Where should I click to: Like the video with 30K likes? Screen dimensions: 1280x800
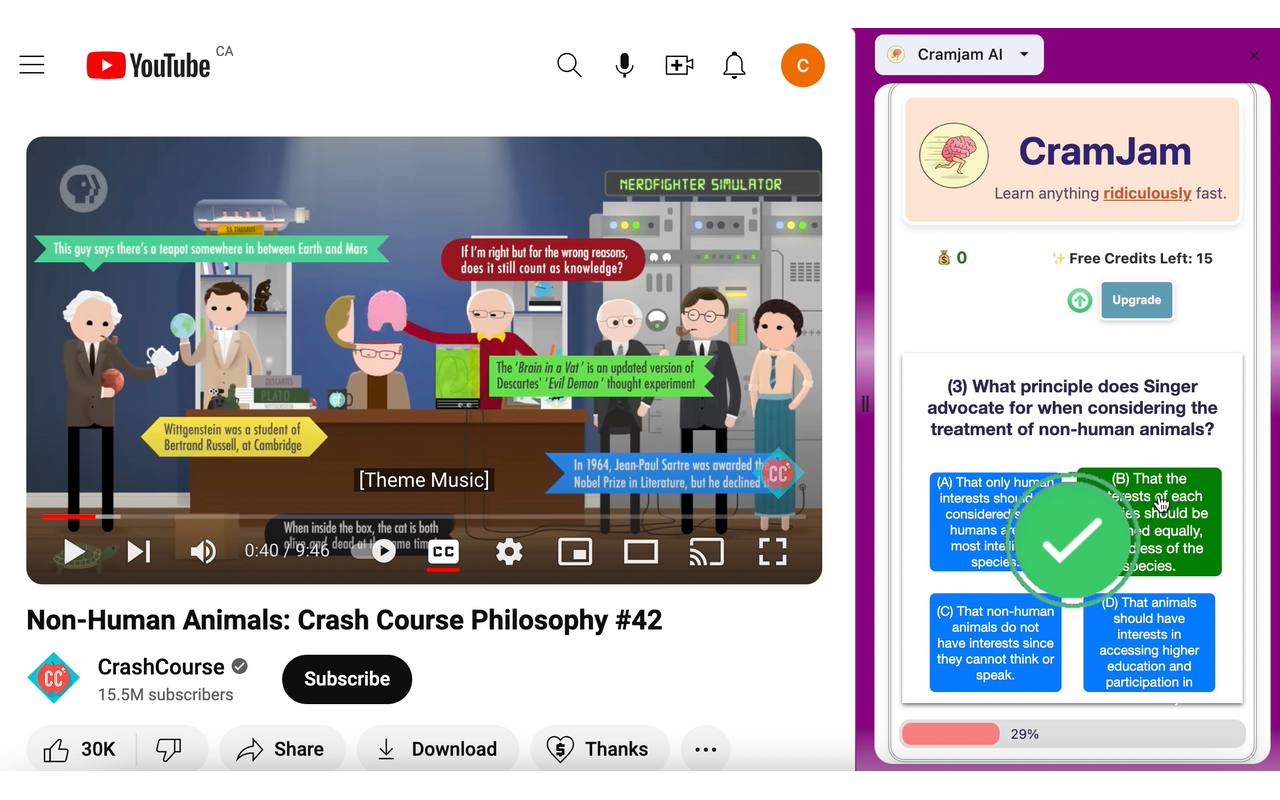tap(80, 749)
